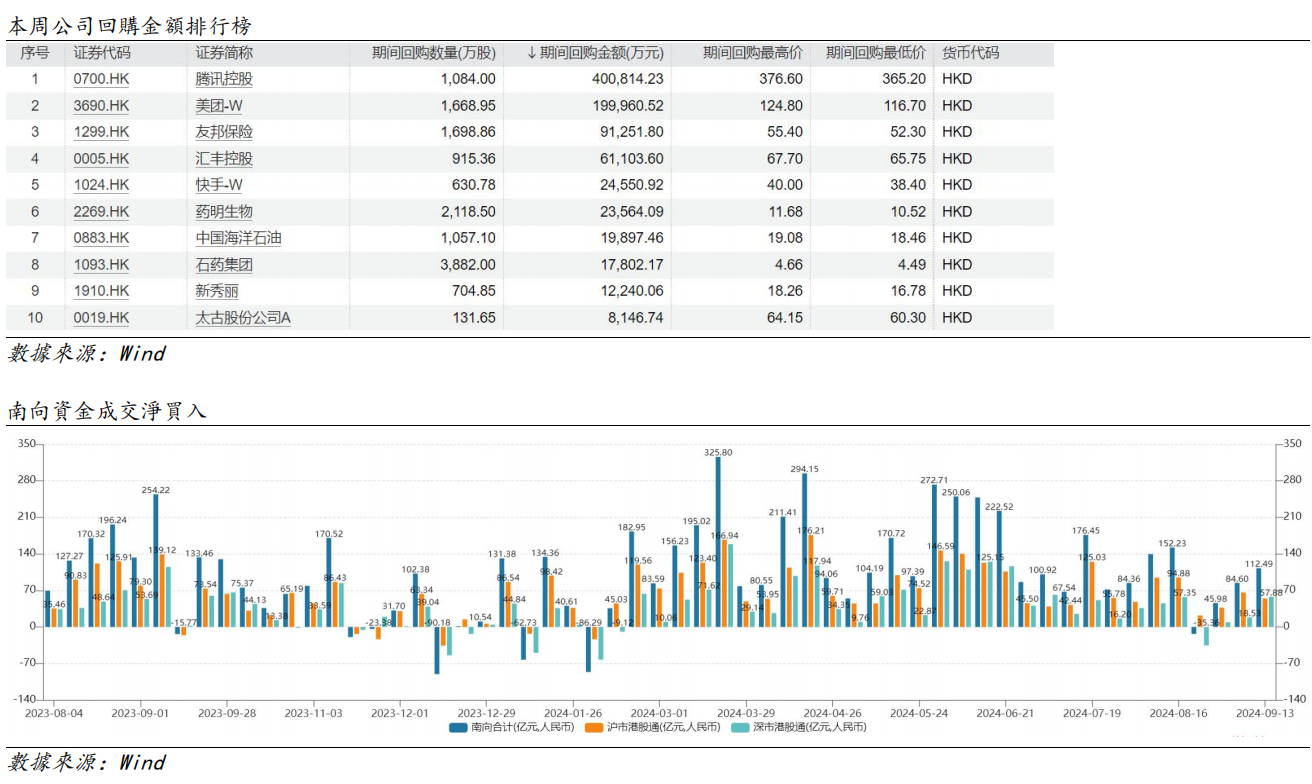The height and width of the screenshot is (784, 1312).
Task: Select the 376.60 highest price cell
Action: click(x=781, y=79)
